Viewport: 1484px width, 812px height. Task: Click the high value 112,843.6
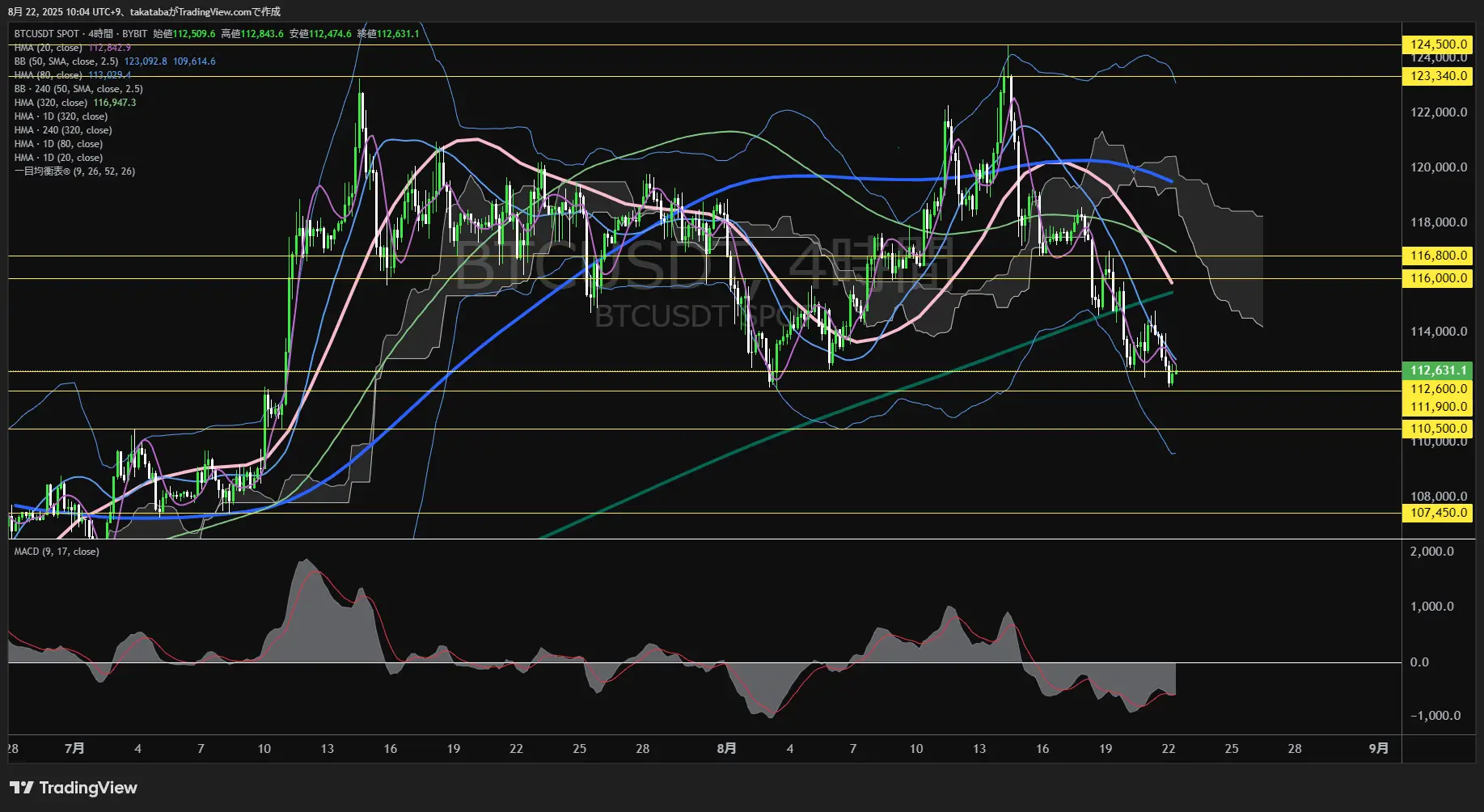coord(262,34)
